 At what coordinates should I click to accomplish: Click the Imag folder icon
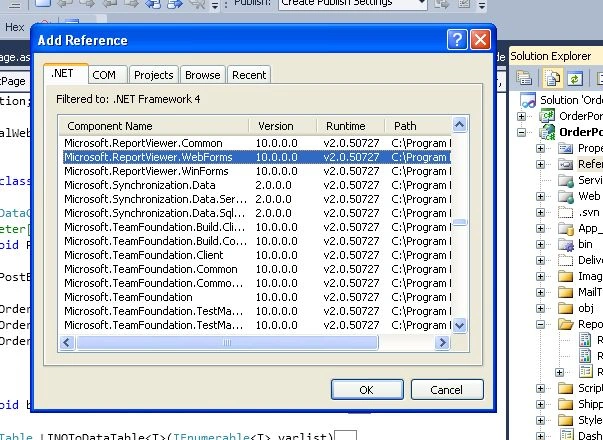[x=566, y=276]
